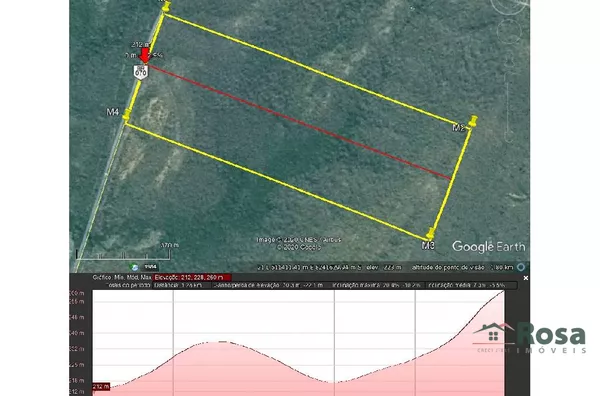Click the pushpin at the top-left parcel corner
Screen dimensions: 600x396
click(166, 6)
